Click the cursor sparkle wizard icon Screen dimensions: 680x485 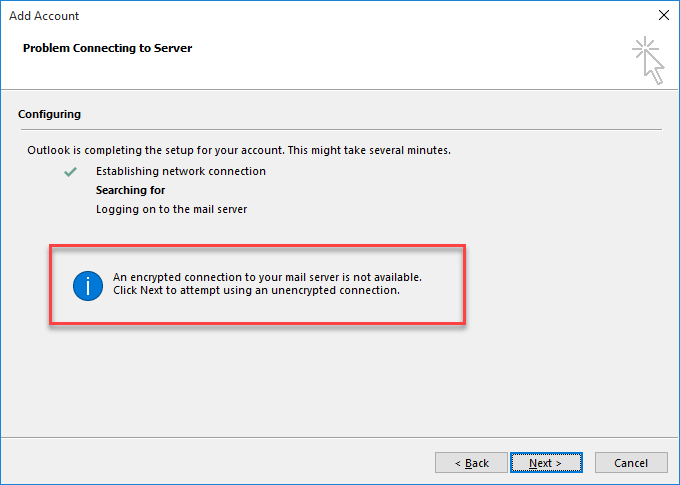[648, 60]
